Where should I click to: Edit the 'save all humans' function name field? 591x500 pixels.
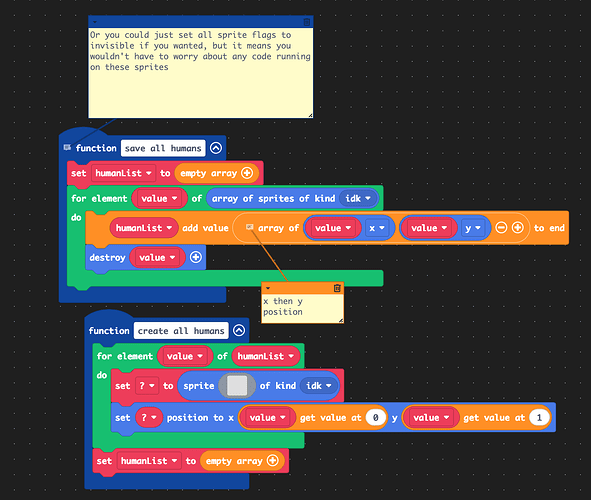coord(163,148)
